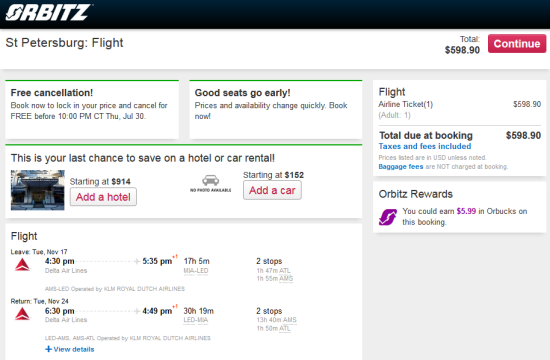Click the +1 day marker on 5:35 pm arrival
550x360 pixels.
175,257
